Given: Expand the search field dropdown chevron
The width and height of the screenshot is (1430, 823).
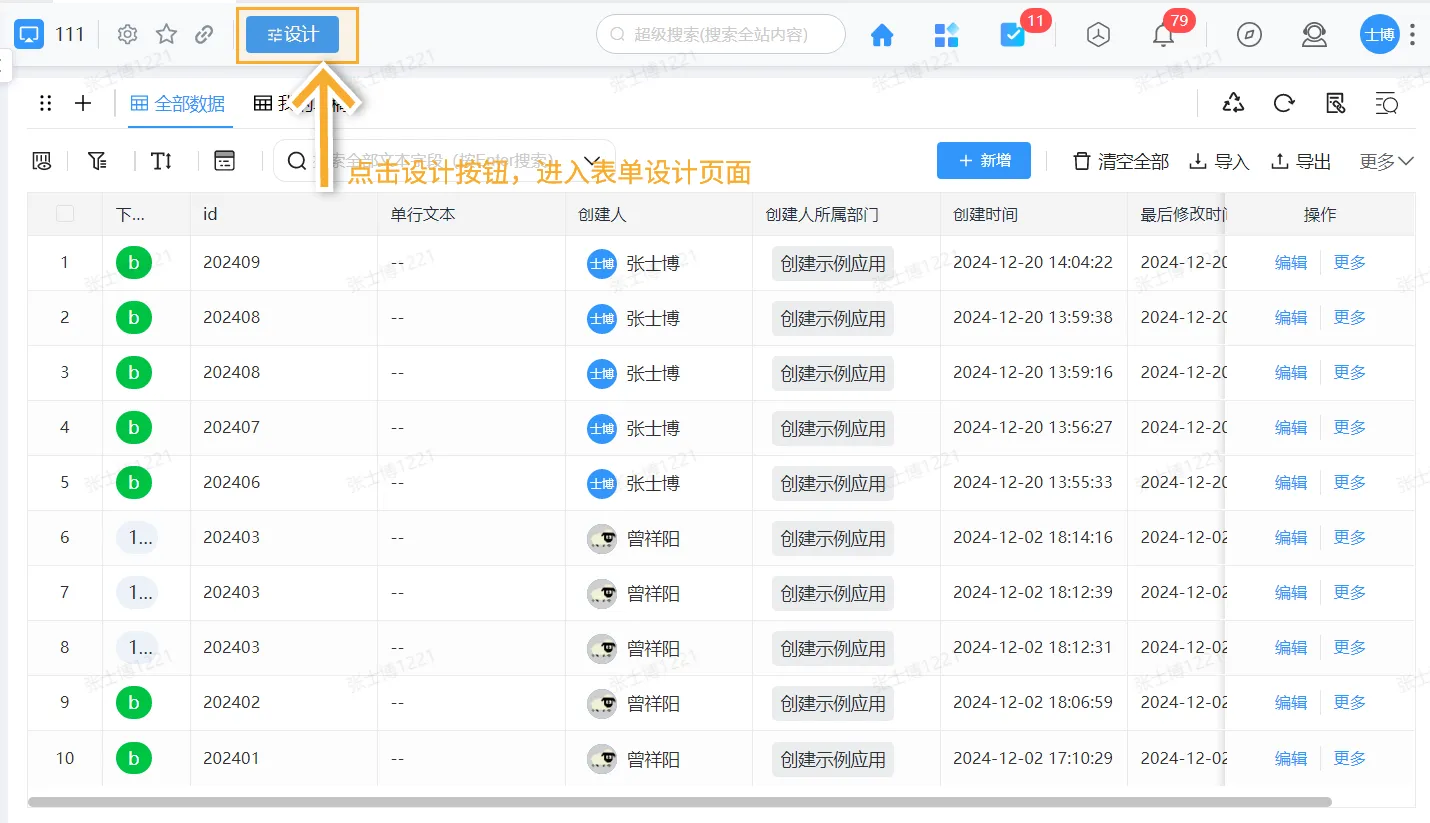Looking at the screenshot, I should 592,161.
